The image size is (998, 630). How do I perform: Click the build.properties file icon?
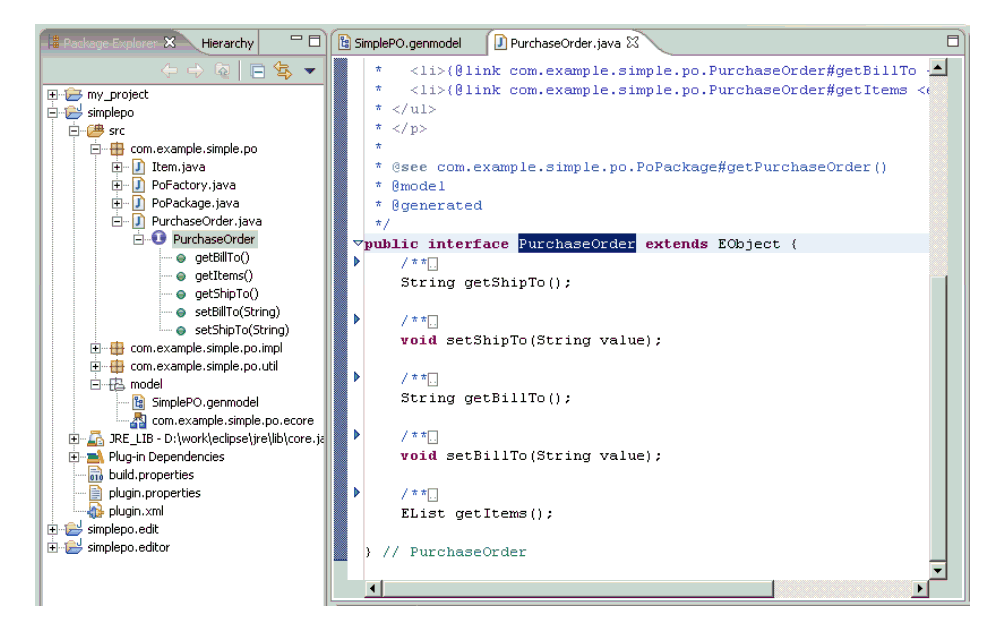[x=96, y=475]
